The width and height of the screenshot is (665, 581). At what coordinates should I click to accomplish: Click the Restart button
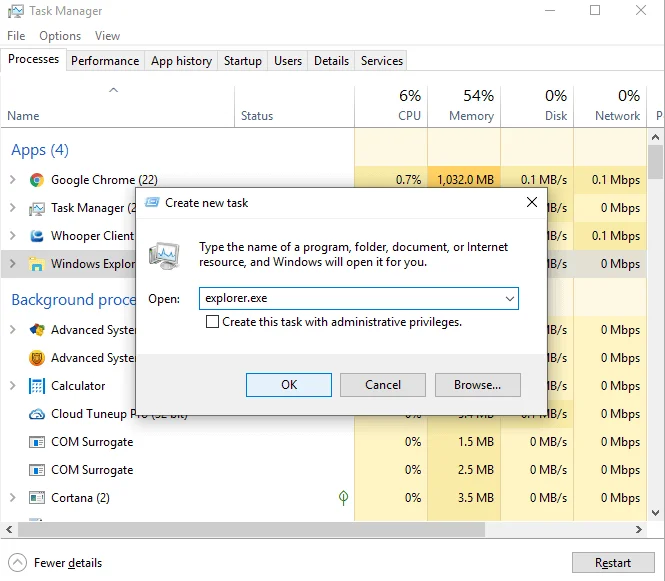click(x=613, y=563)
